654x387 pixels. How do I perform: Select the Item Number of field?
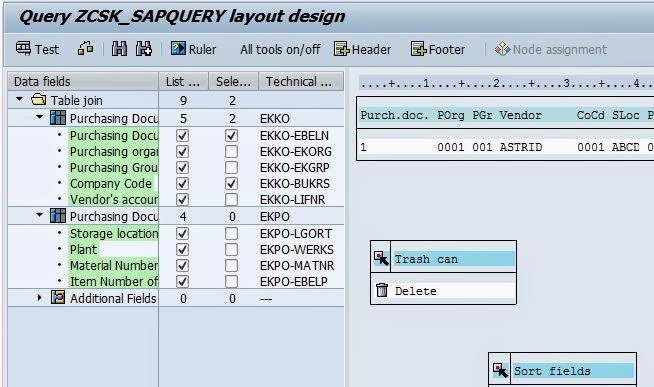tap(113, 281)
